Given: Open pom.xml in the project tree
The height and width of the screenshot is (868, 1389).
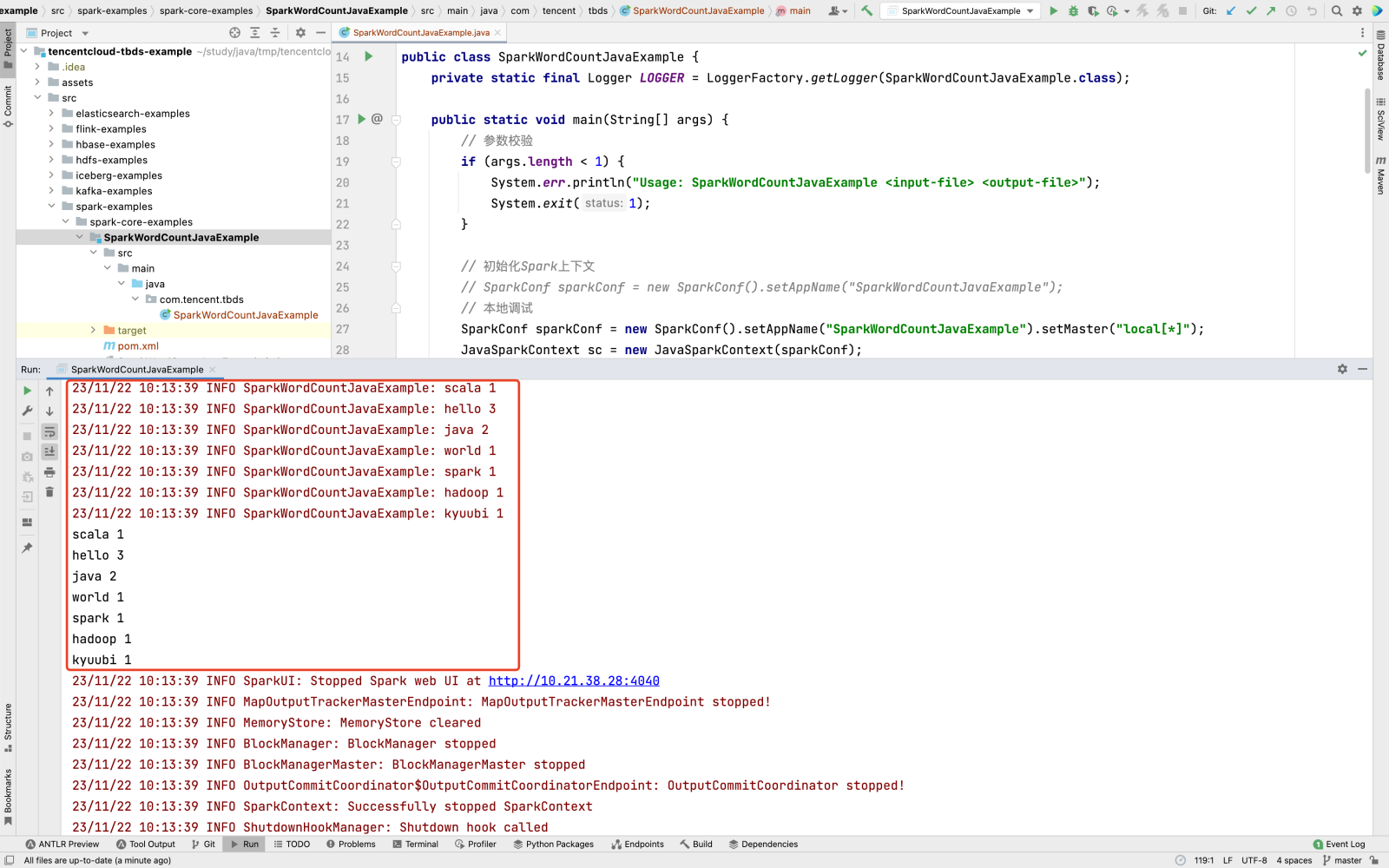Looking at the screenshot, I should click(138, 346).
